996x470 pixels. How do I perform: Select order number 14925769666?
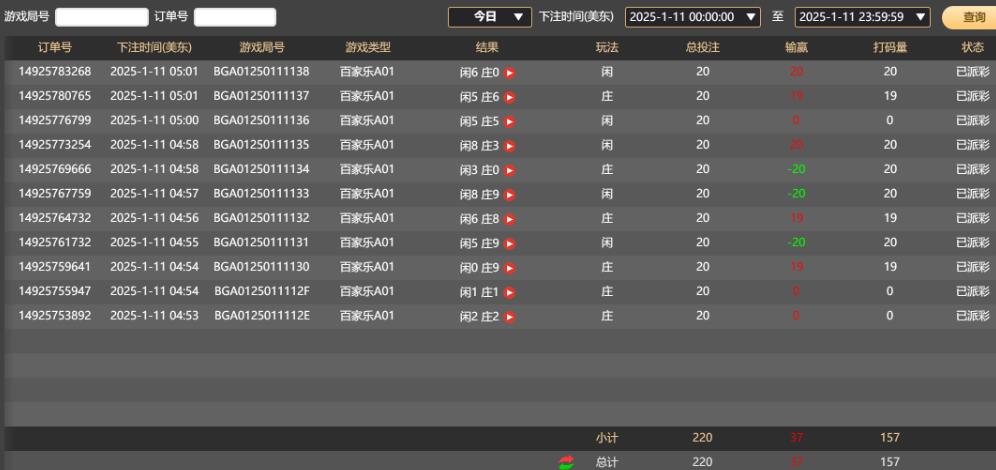55,169
